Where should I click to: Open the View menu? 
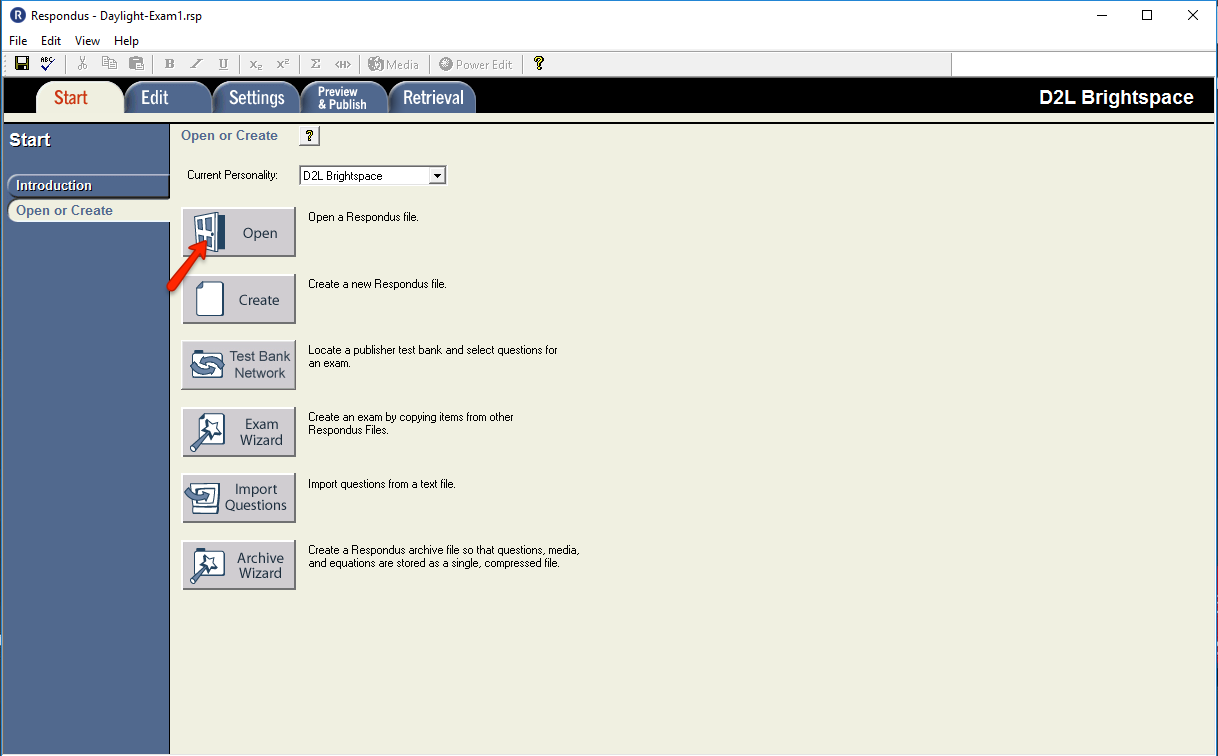point(88,41)
